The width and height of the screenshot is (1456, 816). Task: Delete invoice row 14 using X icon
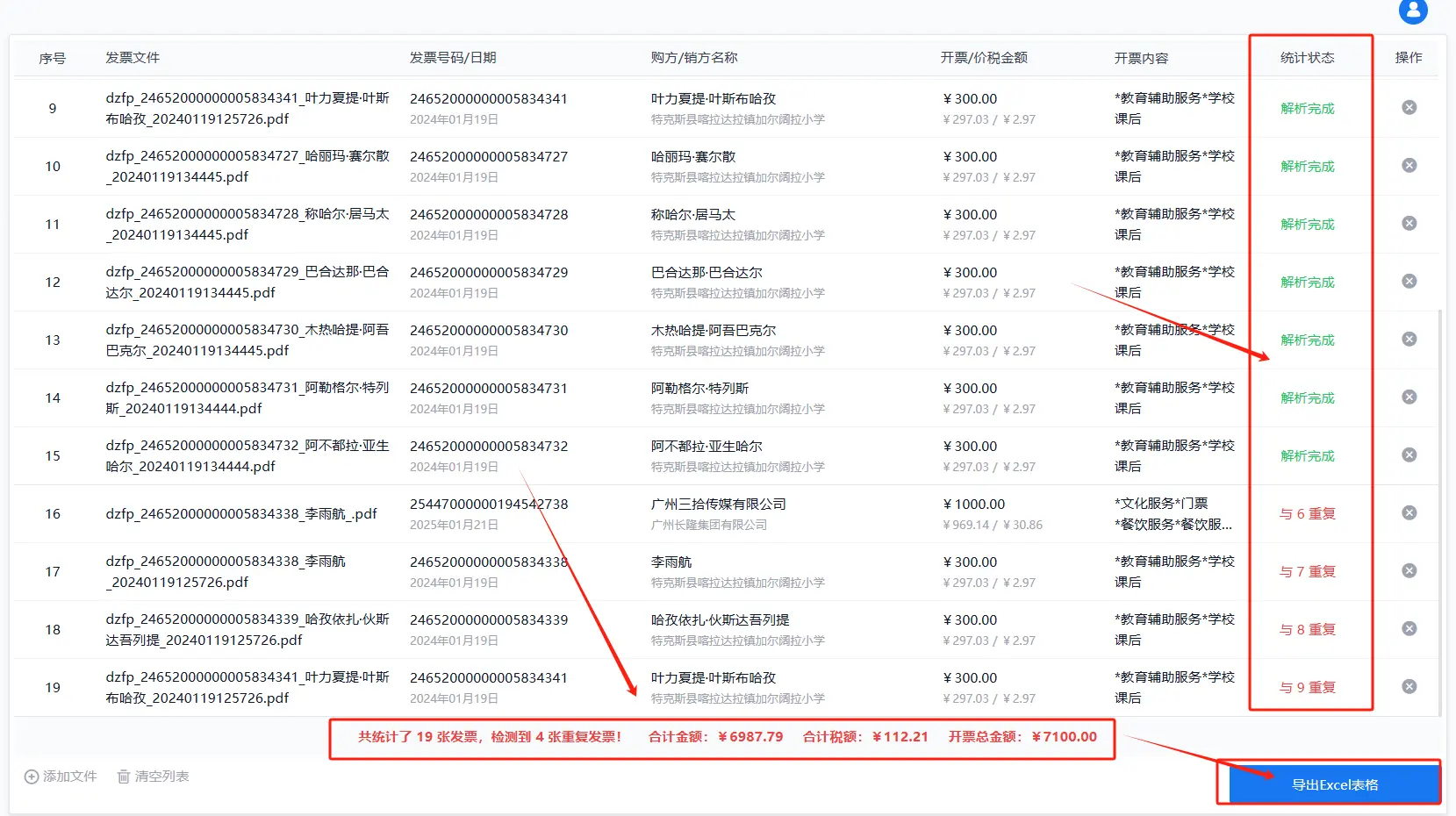point(1409,397)
